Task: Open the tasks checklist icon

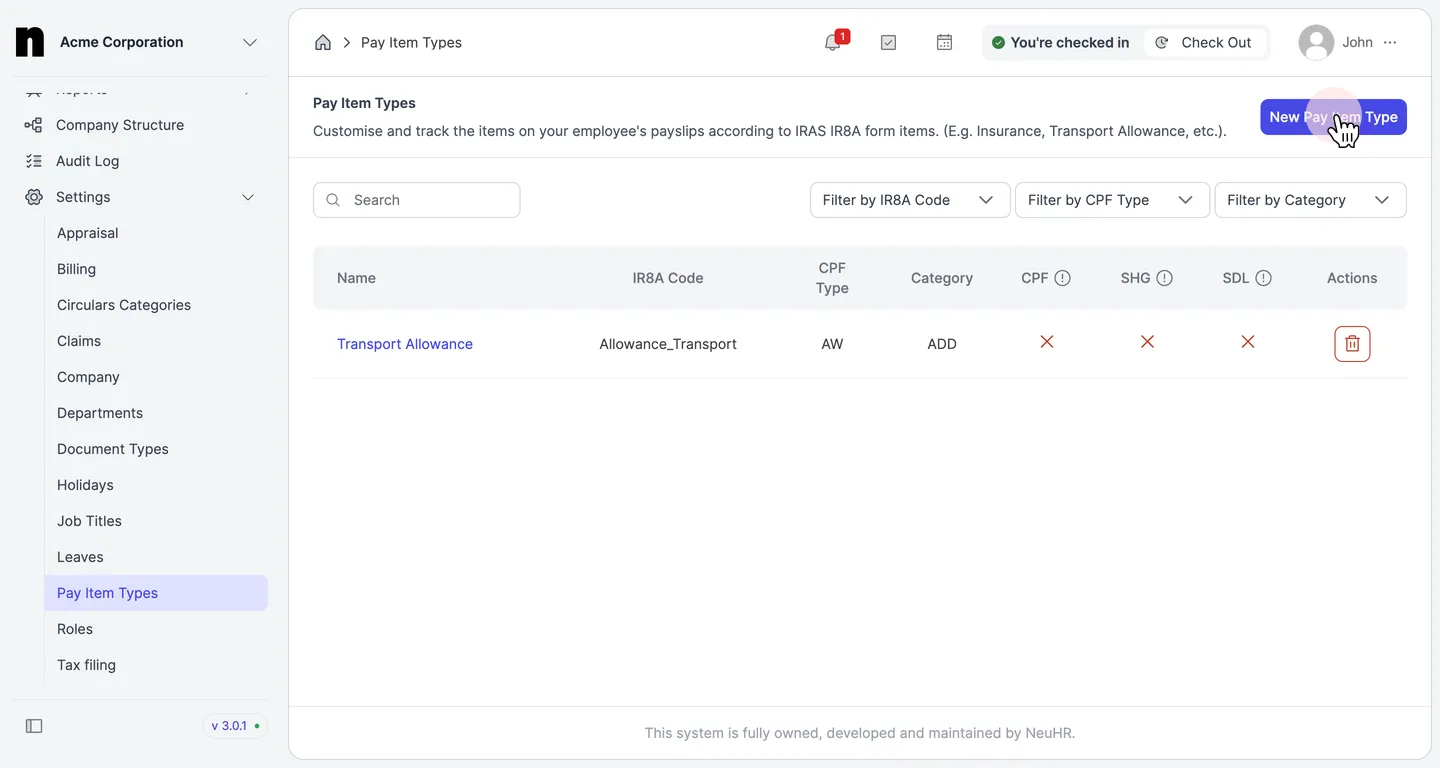Action: (888, 42)
